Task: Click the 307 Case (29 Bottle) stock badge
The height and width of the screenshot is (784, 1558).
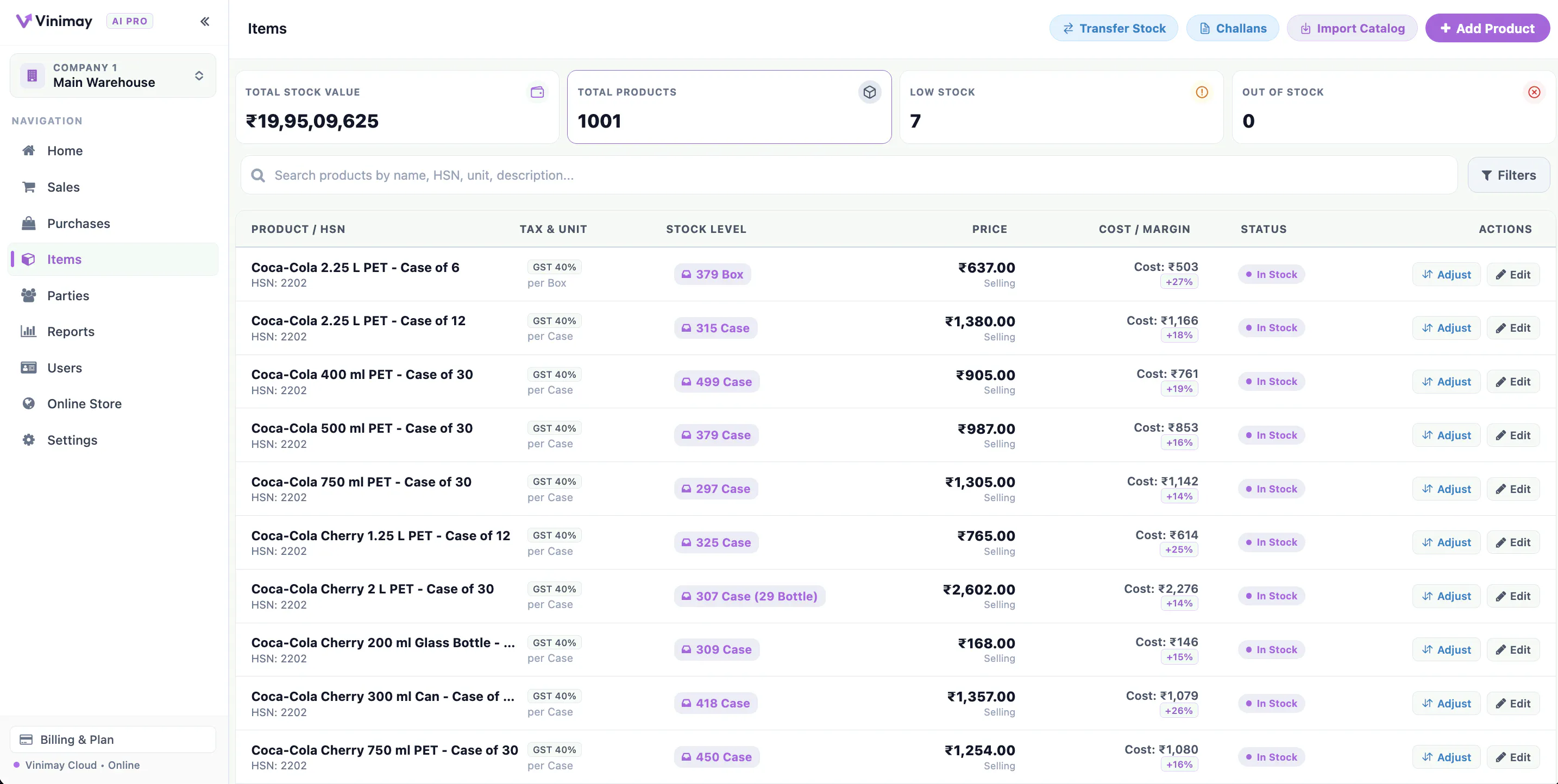Action: [749, 596]
